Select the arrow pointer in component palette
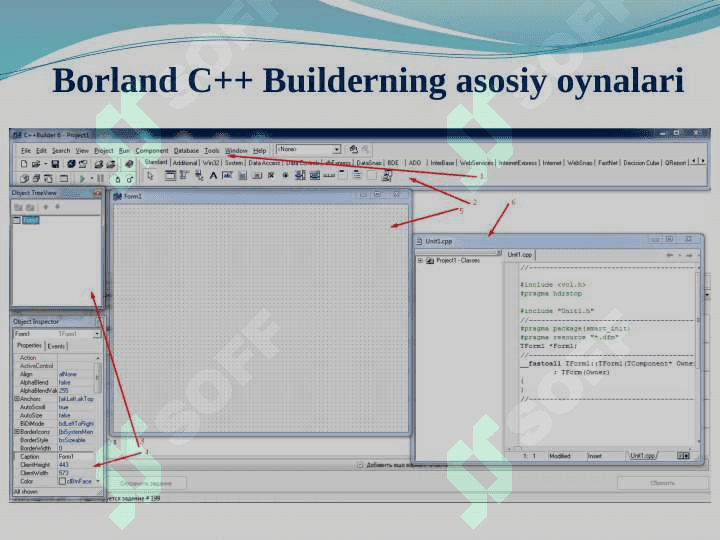720x540 pixels. coord(150,175)
